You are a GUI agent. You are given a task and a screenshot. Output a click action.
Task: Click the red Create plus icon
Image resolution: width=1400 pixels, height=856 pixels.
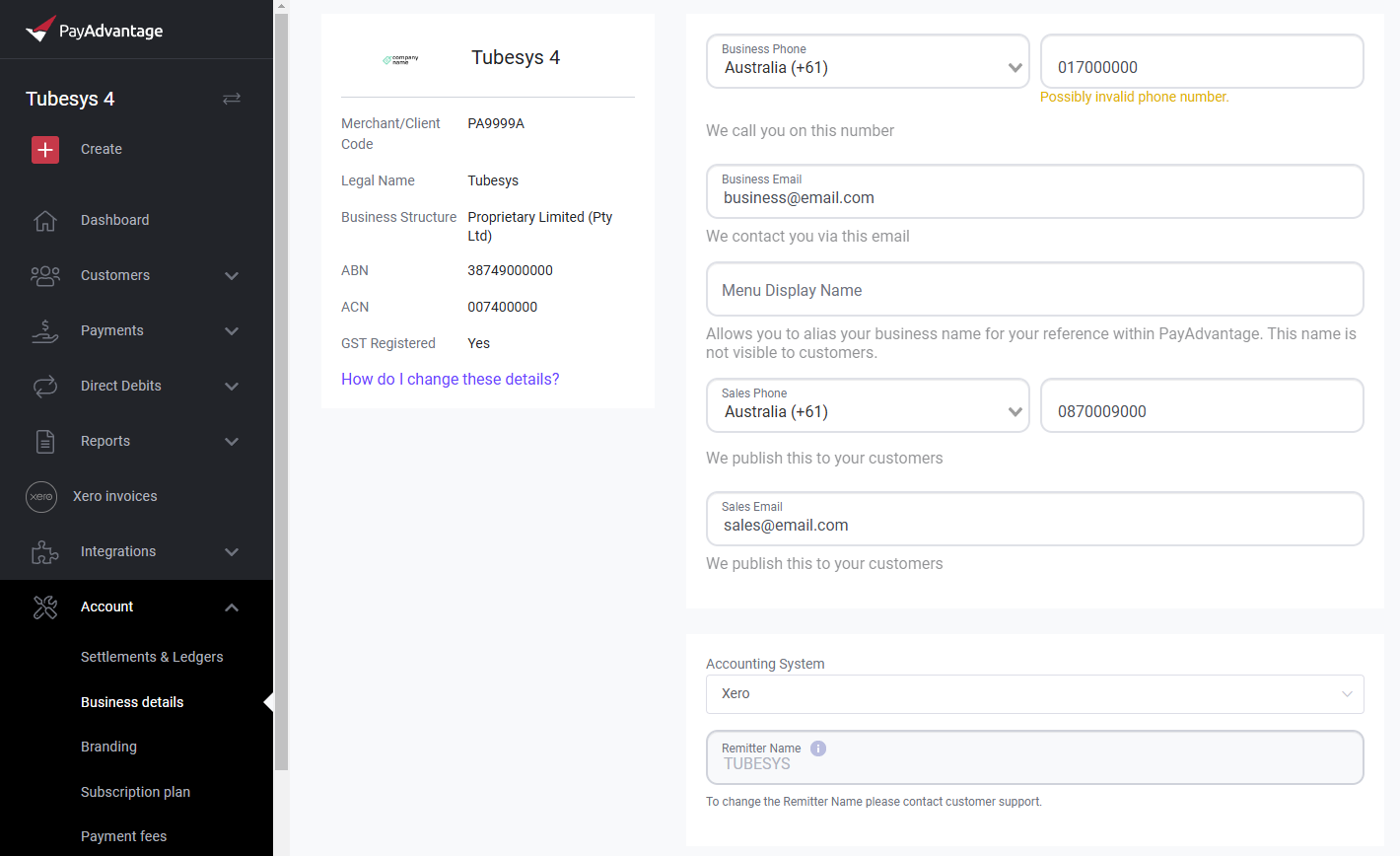pos(45,149)
